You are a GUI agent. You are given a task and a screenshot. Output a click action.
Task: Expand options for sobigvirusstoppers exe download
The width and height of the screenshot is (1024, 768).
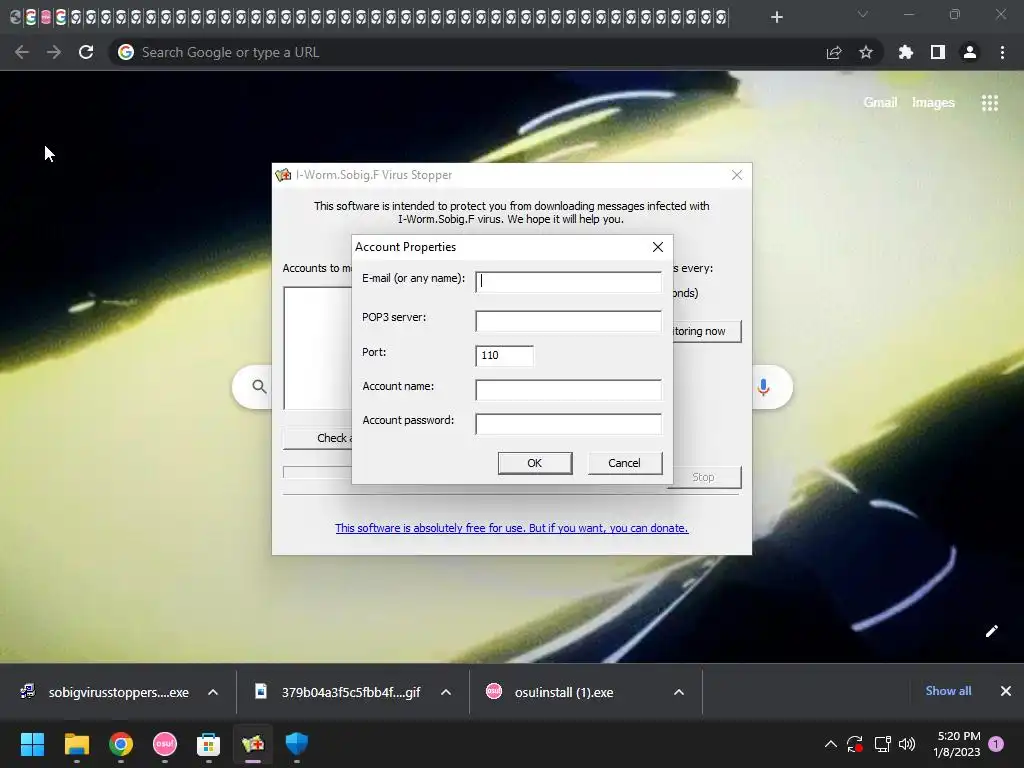tap(213, 692)
